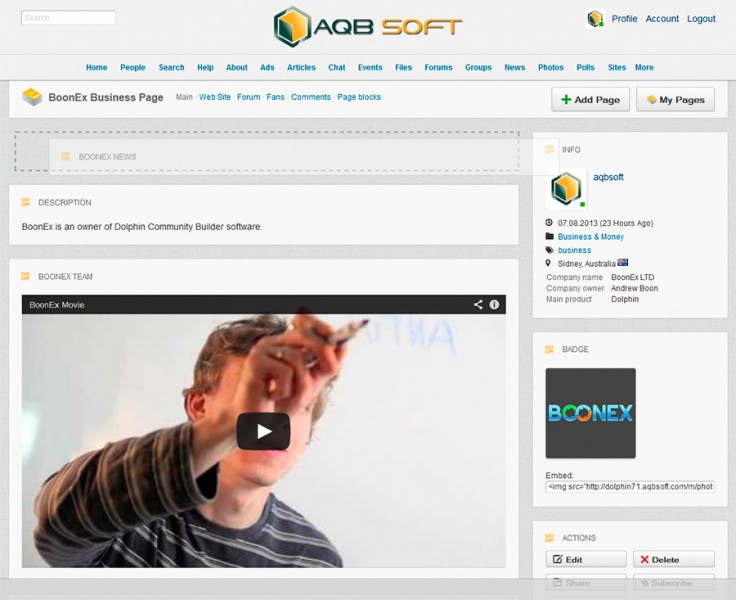Viewport: 736px width, 600px height.
Task: Switch to the Web Site tab
Action: pos(215,97)
